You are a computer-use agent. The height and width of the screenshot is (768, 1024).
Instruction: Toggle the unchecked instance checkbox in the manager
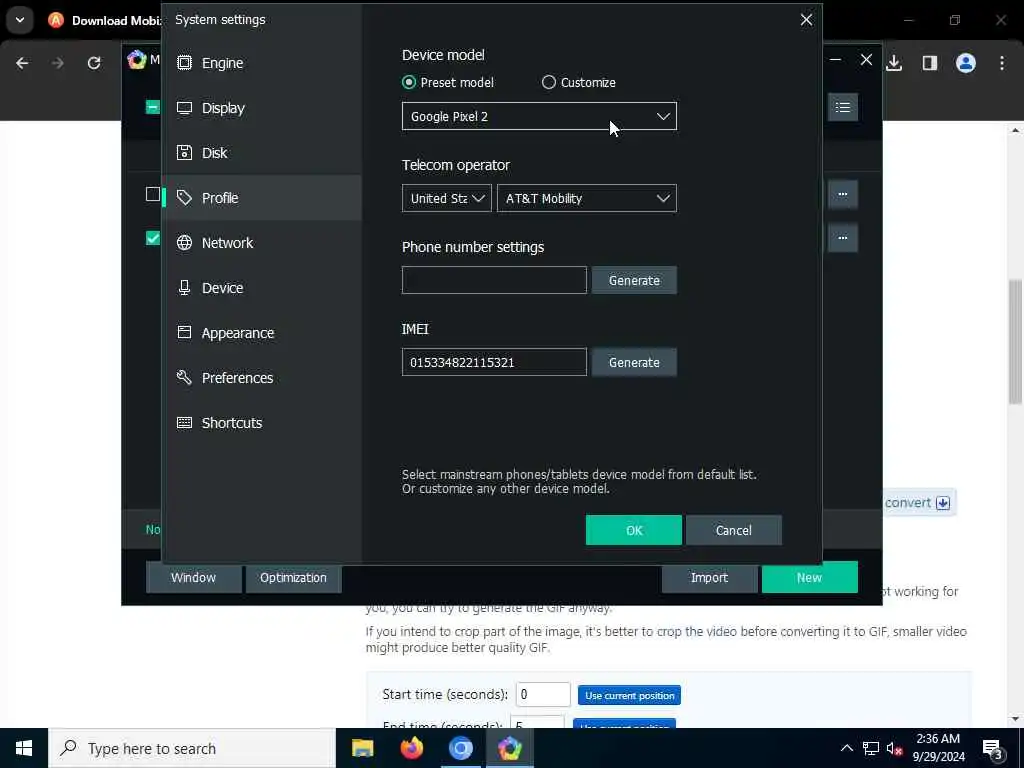[x=153, y=194]
